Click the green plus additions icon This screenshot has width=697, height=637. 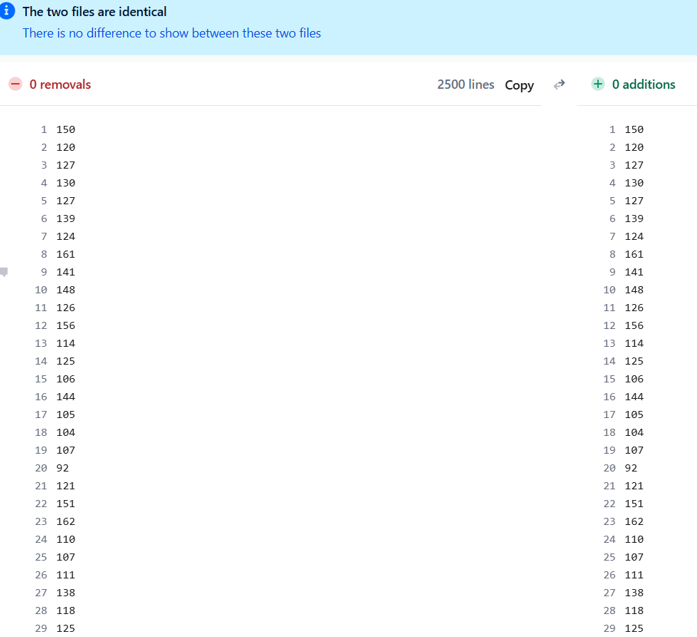pos(598,85)
